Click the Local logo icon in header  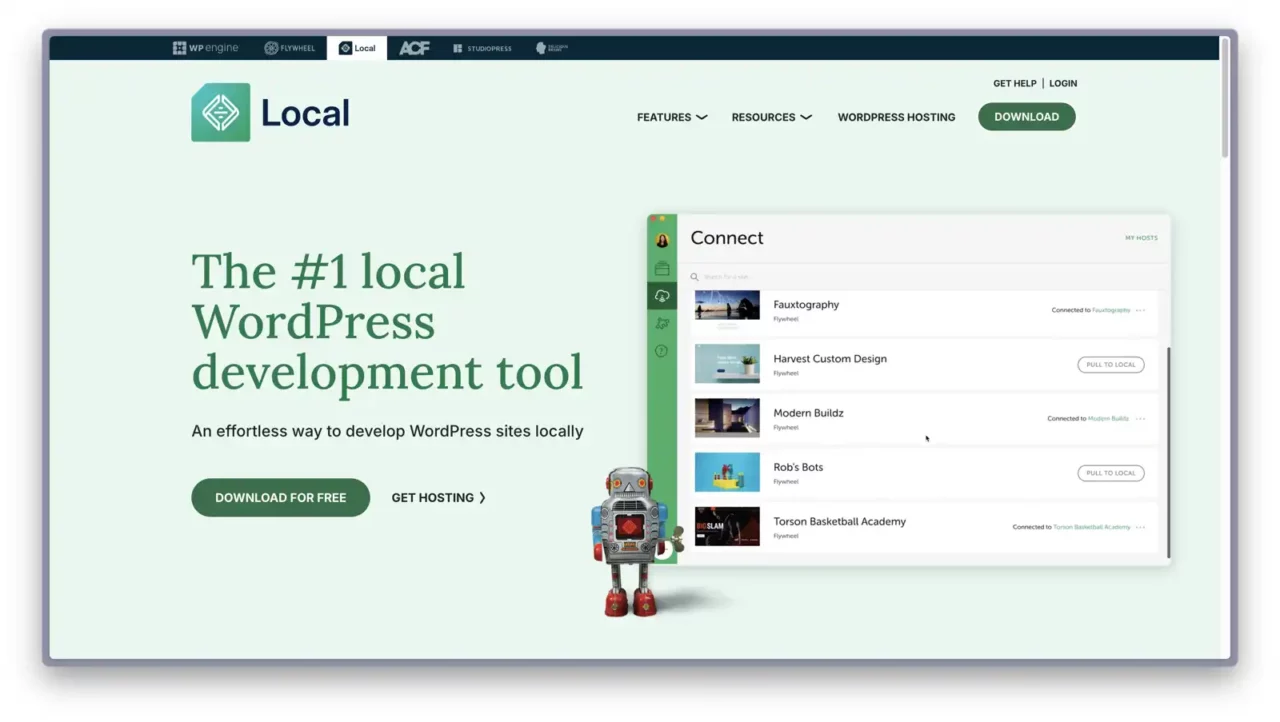[220, 112]
